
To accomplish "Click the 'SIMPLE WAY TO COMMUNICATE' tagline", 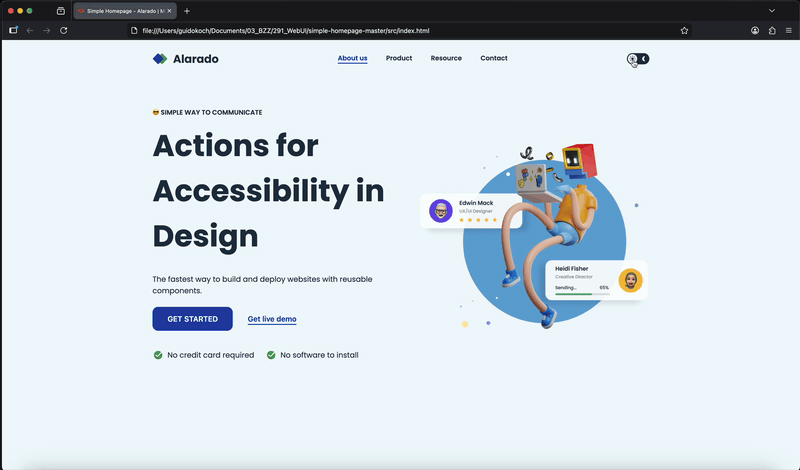I will [211, 112].
